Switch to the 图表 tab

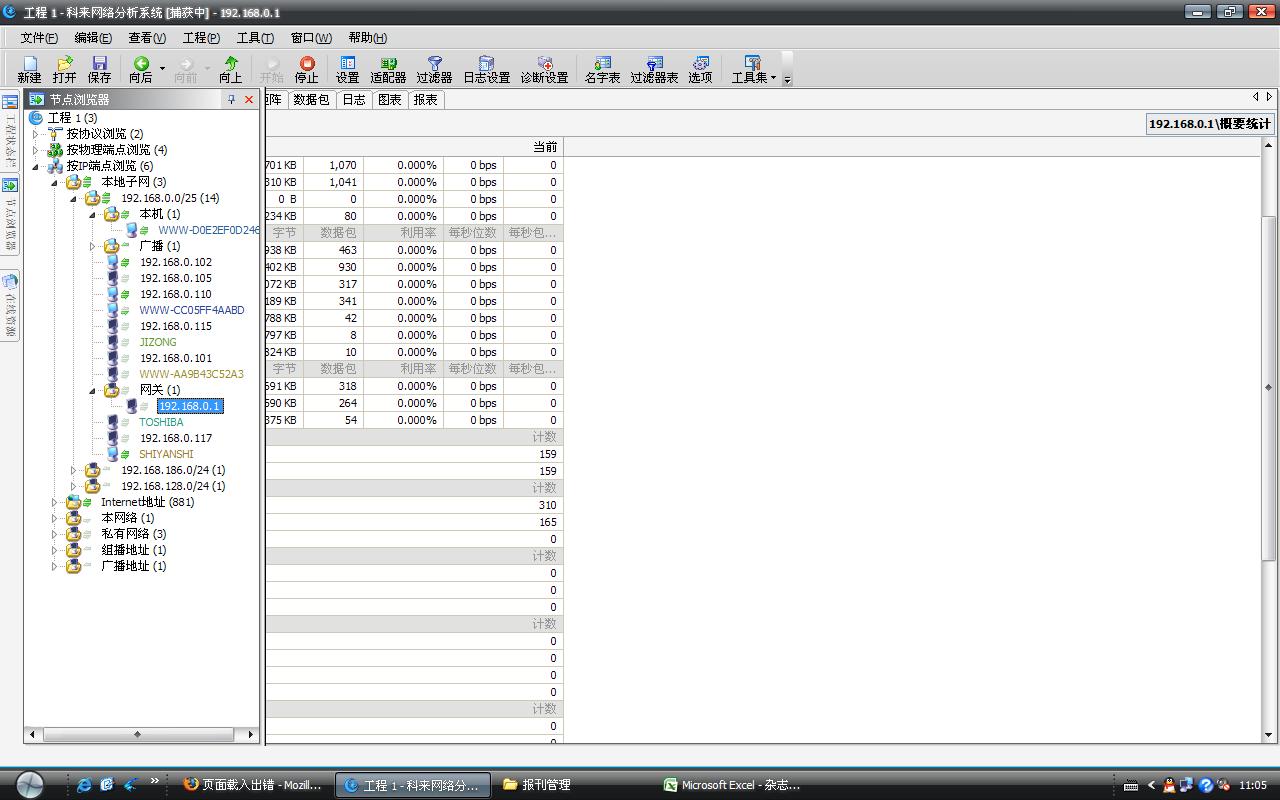[389, 100]
